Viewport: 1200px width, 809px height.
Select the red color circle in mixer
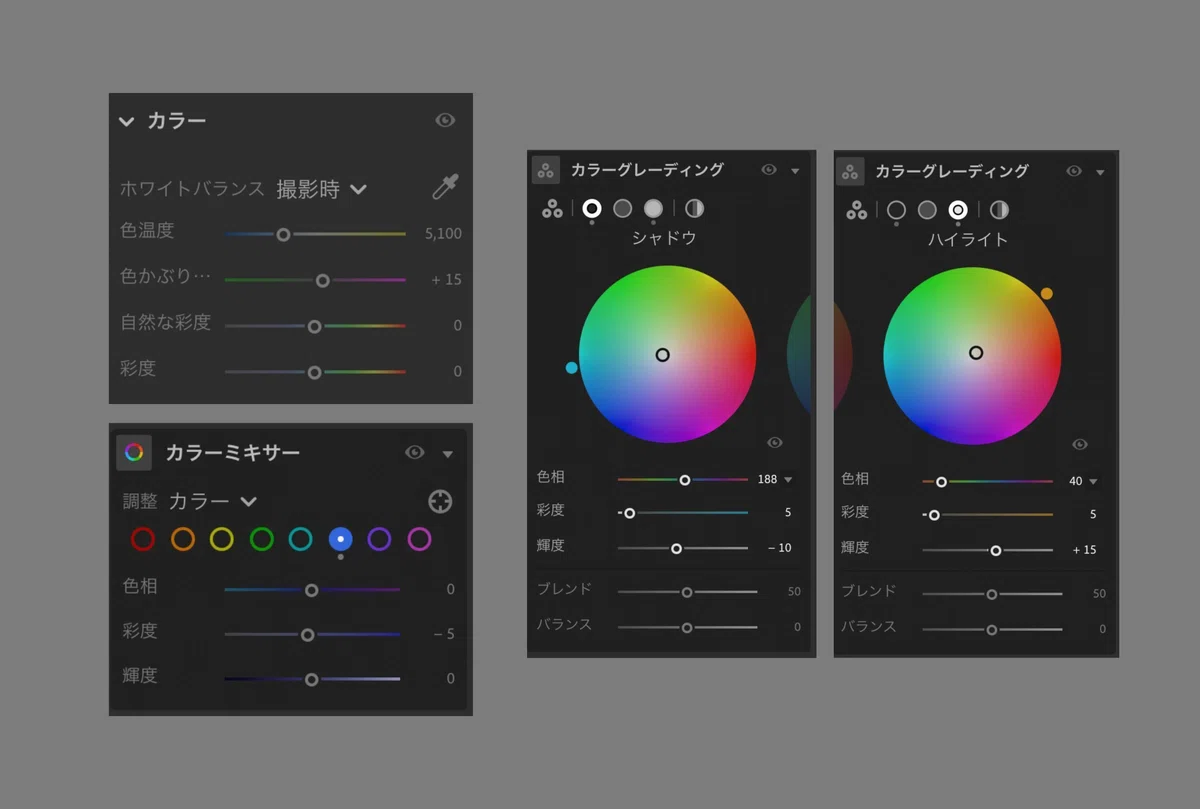point(143,540)
